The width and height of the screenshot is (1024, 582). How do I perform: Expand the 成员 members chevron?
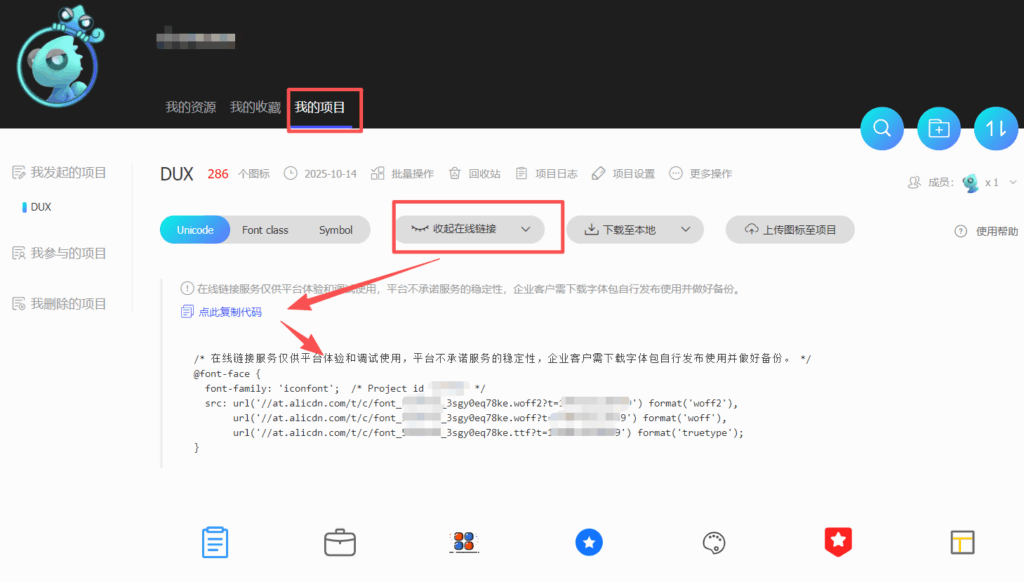(1013, 183)
